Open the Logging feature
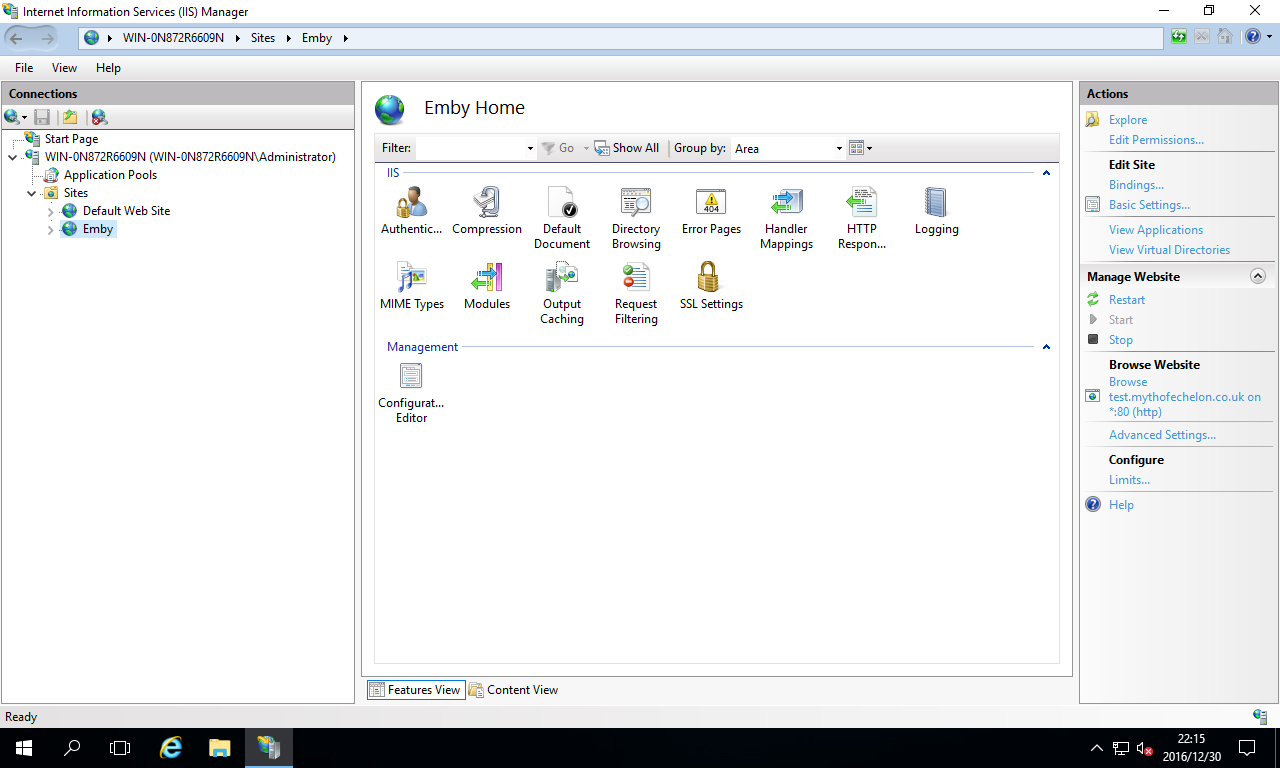1280x768 pixels. point(936,211)
